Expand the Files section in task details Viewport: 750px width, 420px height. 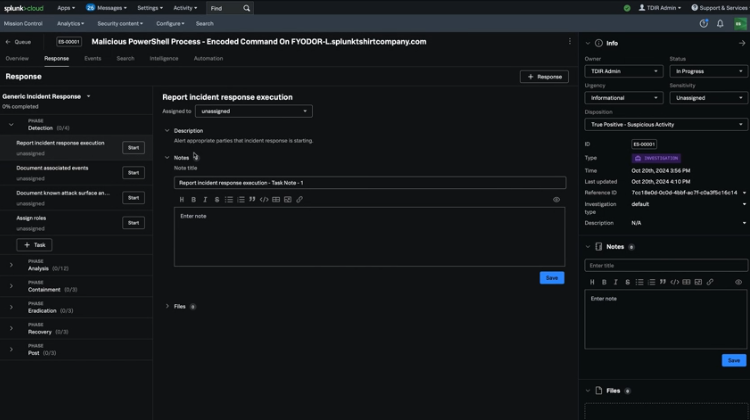point(167,307)
